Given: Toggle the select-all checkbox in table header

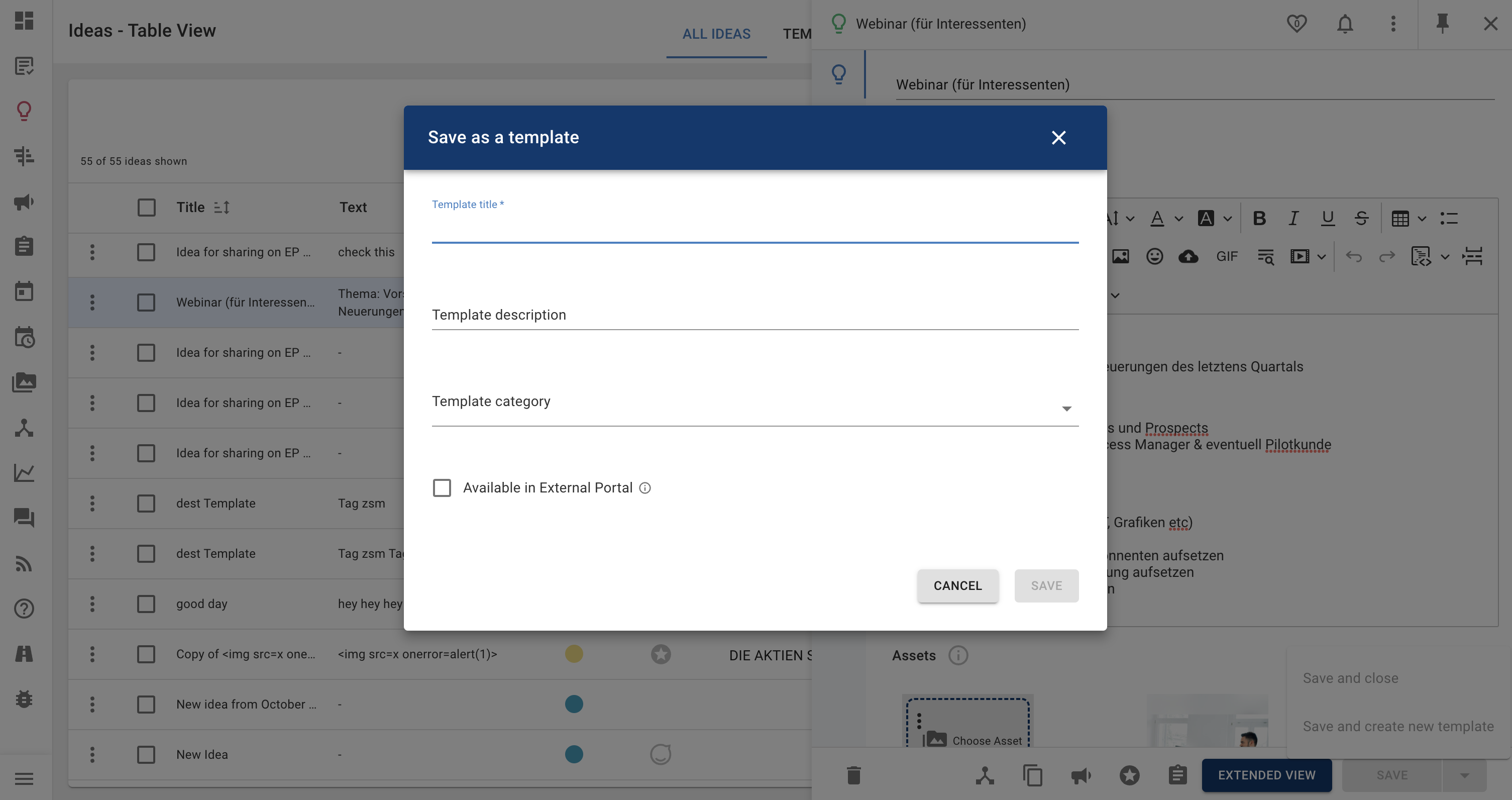Looking at the screenshot, I should pos(146,208).
